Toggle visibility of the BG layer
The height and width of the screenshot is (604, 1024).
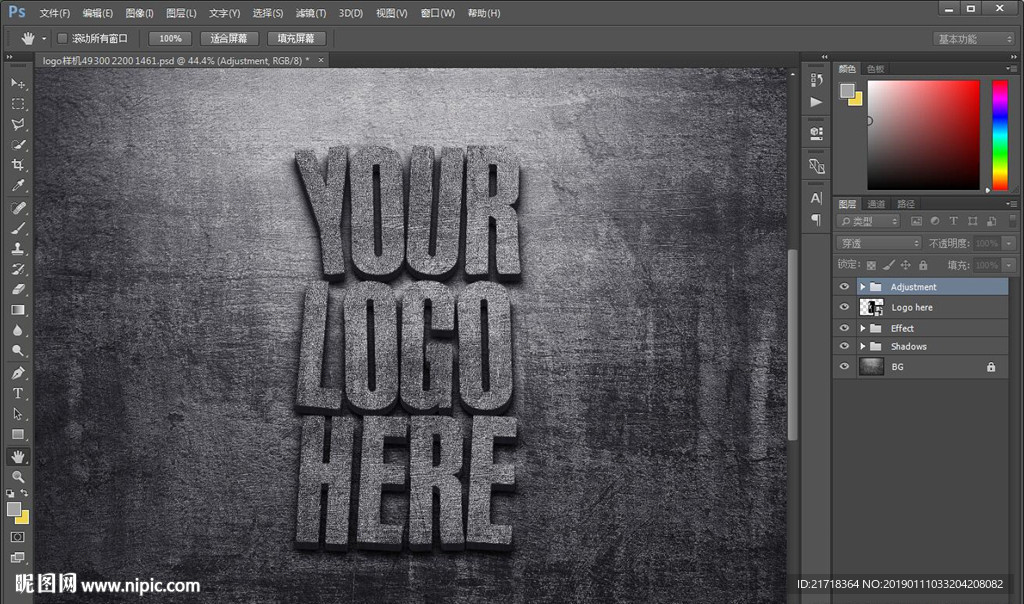point(844,367)
